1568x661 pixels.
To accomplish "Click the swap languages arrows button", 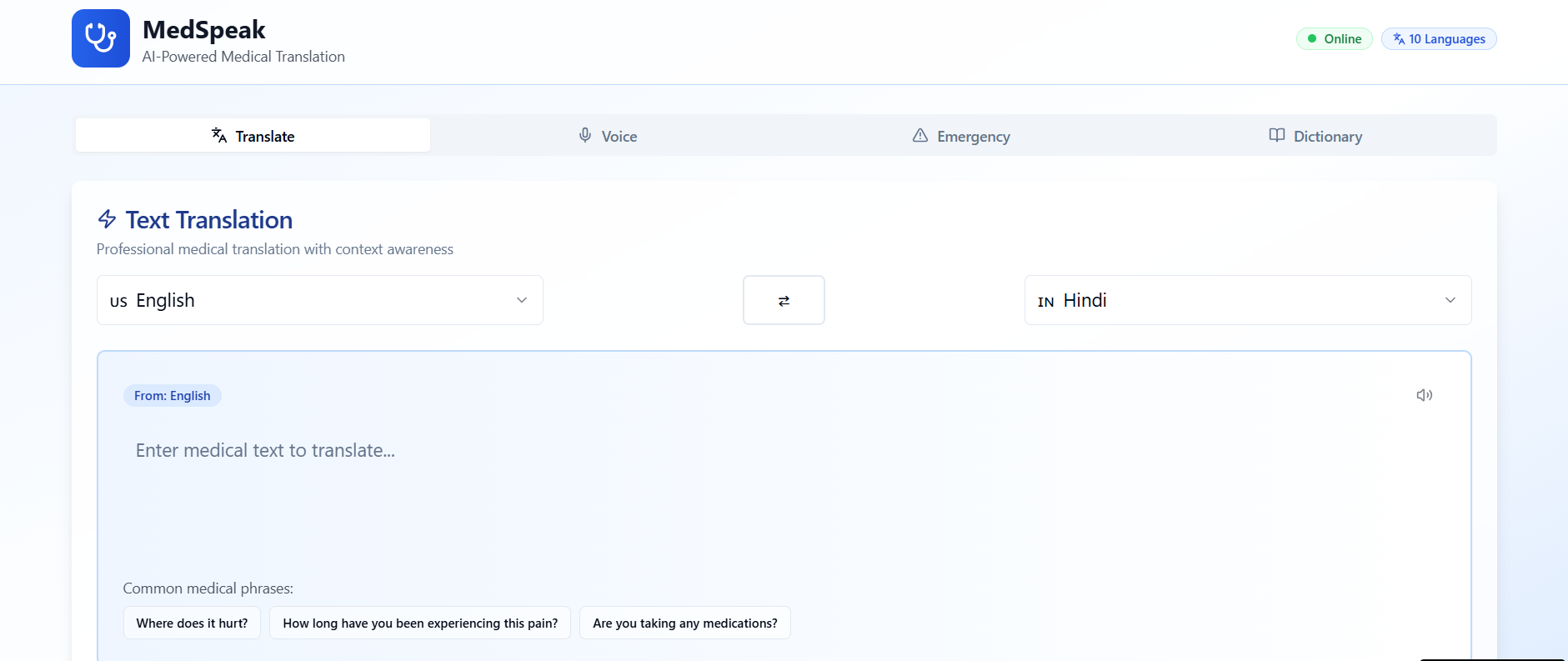I will (784, 300).
